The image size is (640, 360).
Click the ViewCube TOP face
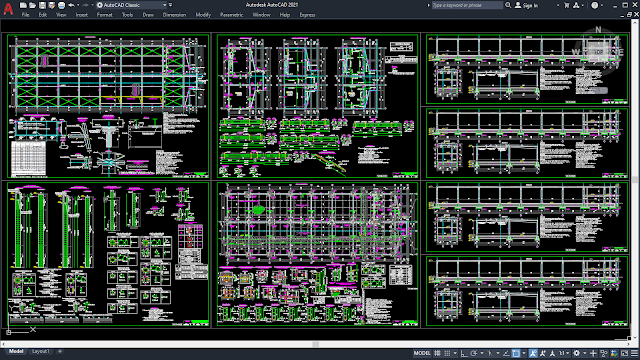598,52
